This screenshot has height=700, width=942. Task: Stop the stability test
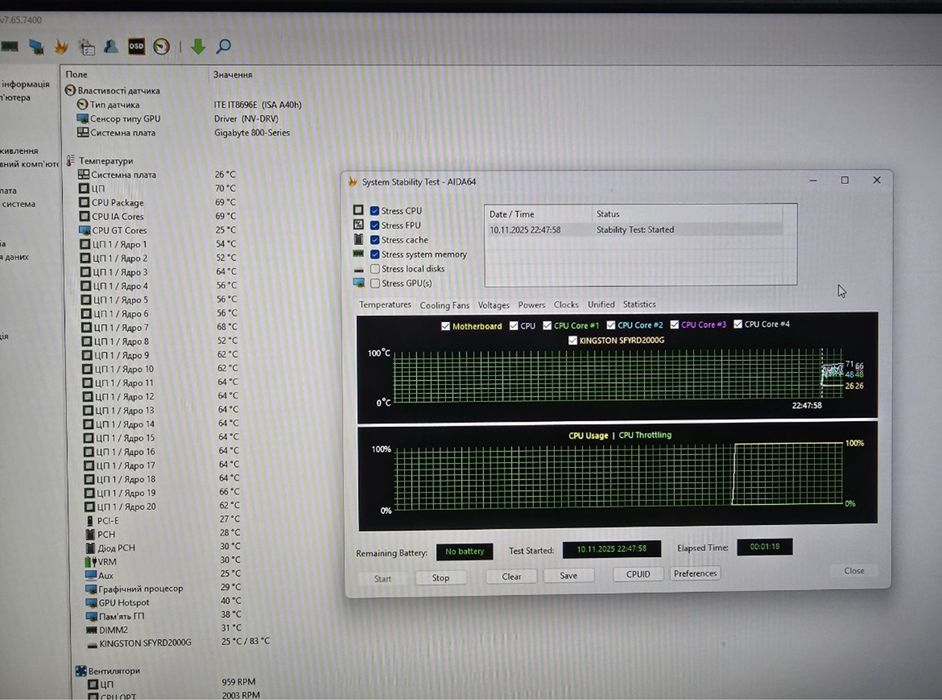[x=440, y=577]
